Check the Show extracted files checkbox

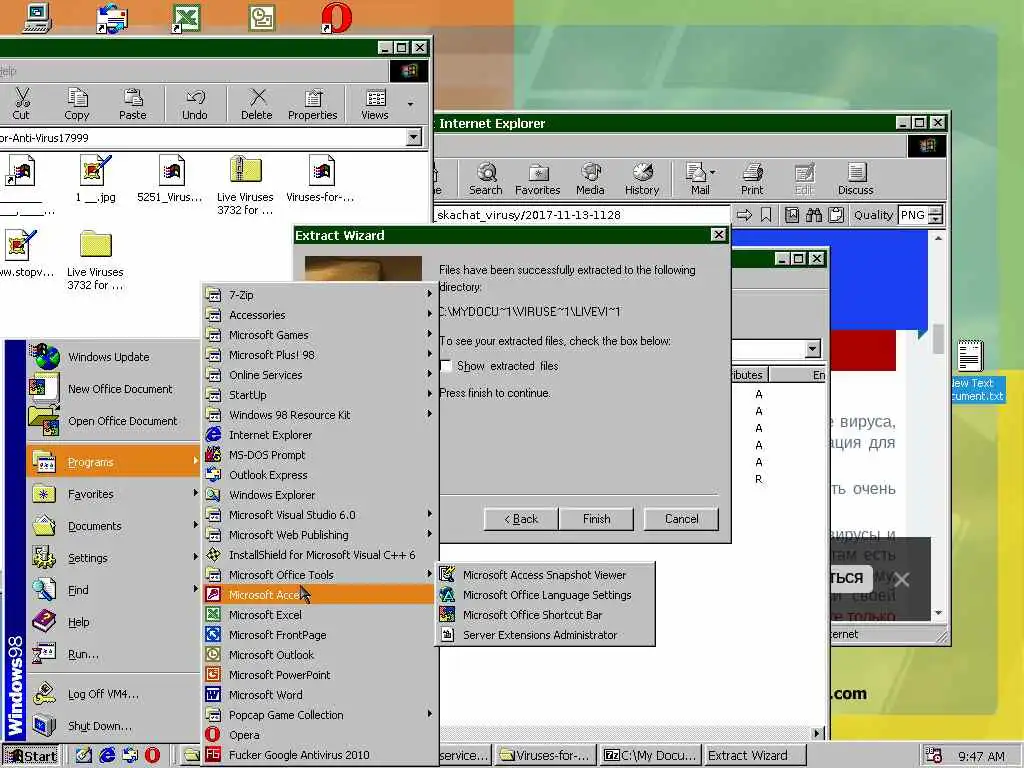coord(445,366)
